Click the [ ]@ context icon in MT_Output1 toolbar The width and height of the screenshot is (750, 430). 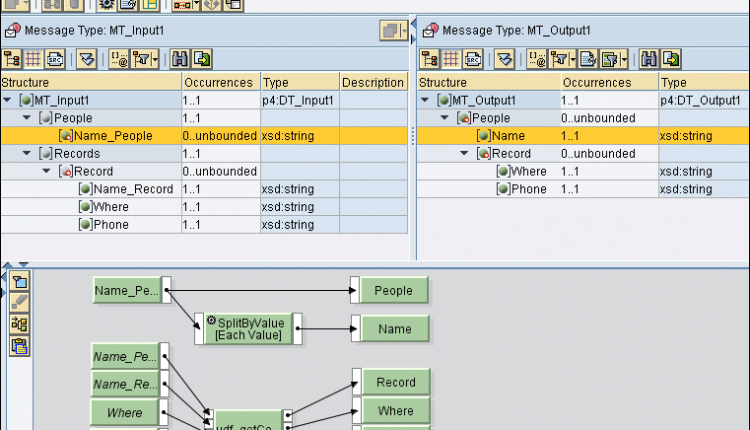click(x=537, y=59)
